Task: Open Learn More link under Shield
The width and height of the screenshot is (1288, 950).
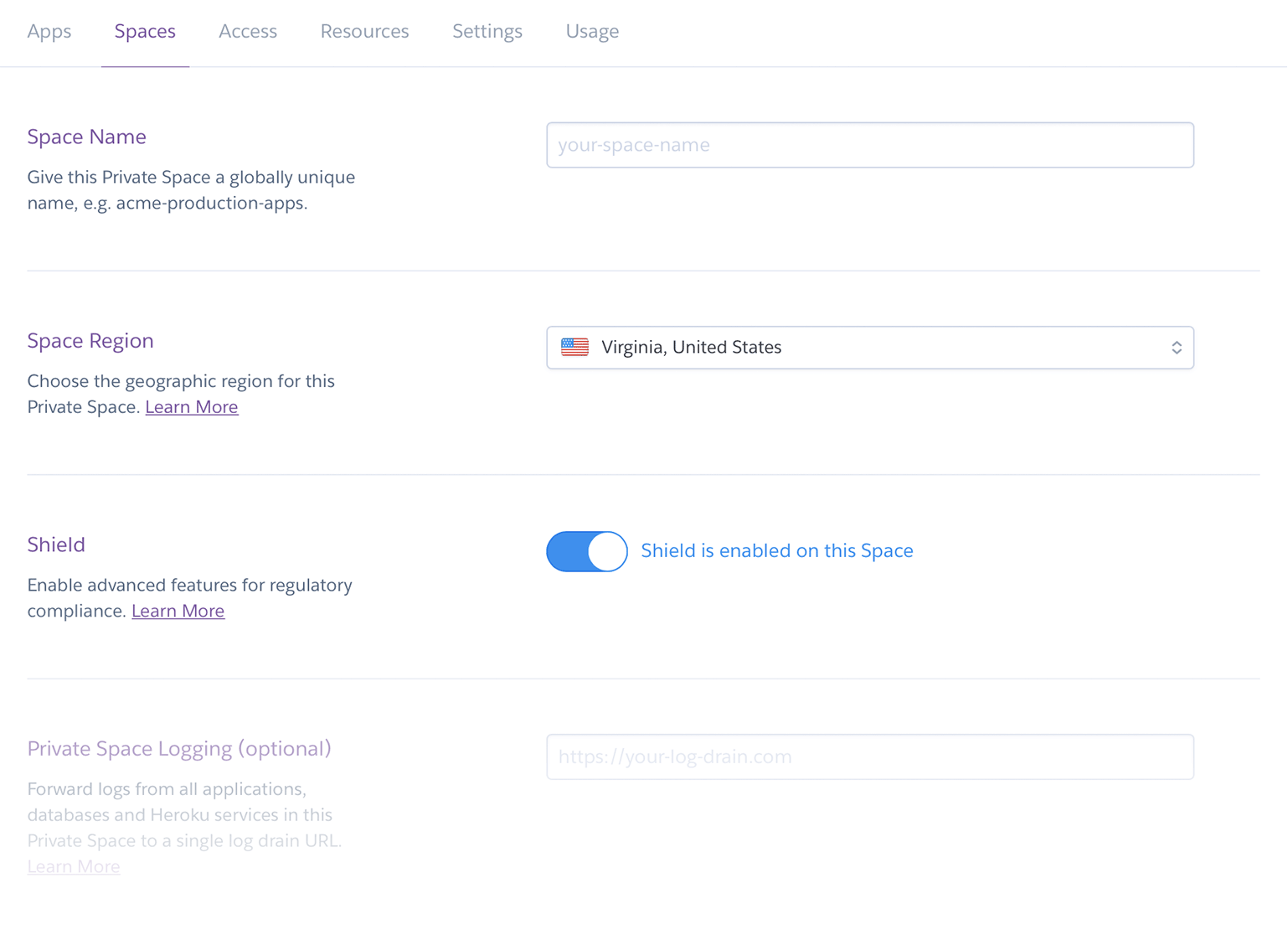Action: click(178, 611)
